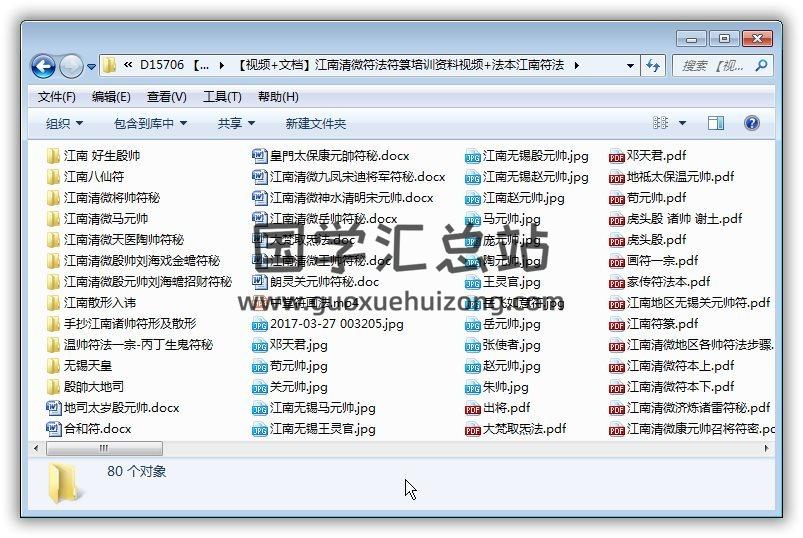Select 江南无锡马元帅.jpg file name
This screenshot has width=803, height=538.
click(323, 408)
